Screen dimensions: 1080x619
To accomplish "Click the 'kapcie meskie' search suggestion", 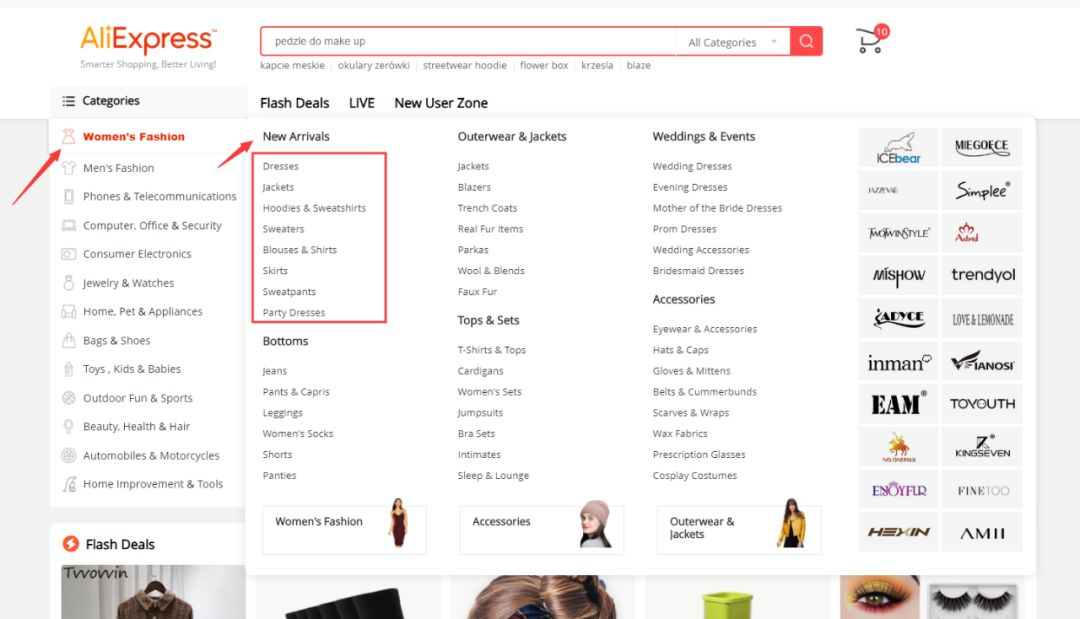I will pyautogui.click(x=292, y=65).
